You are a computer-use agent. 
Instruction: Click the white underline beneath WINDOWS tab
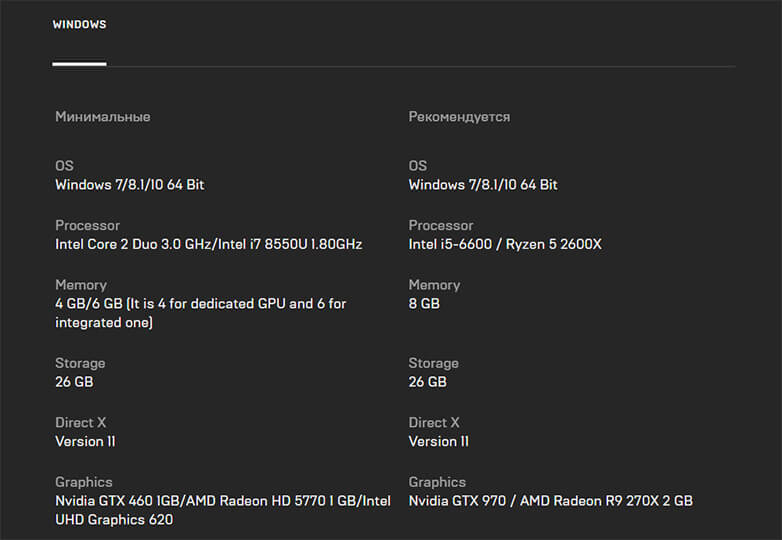[x=79, y=64]
